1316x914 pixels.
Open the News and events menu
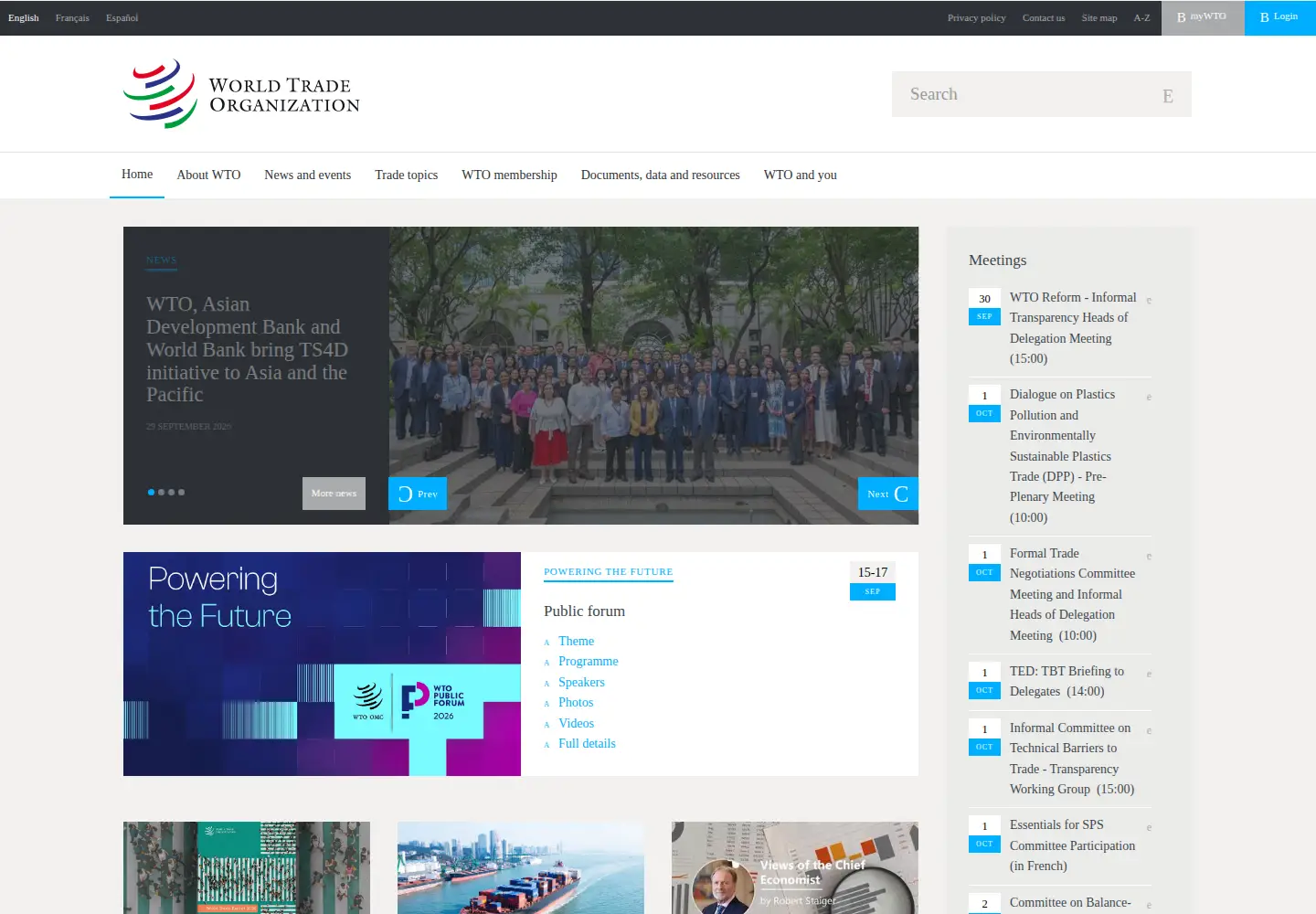(x=307, y=175)
